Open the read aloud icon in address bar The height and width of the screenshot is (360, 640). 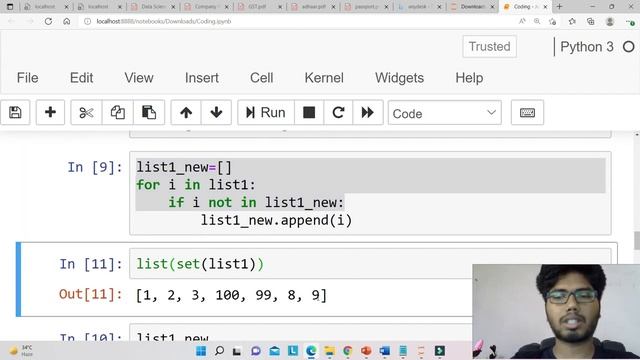pyautogui.click(x=522, y=21)
